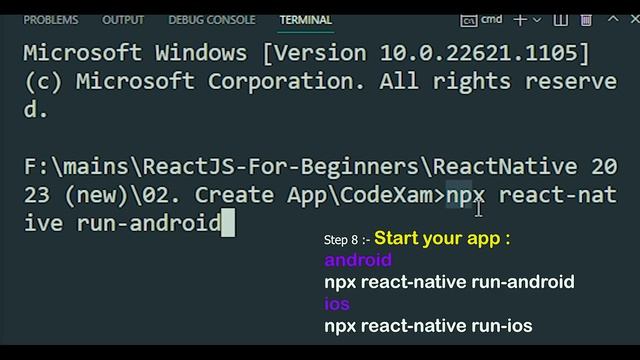Kill terminal using trash icon
Image resolution: width=640 pixels, height=360 pixels.
coord(586,20)
